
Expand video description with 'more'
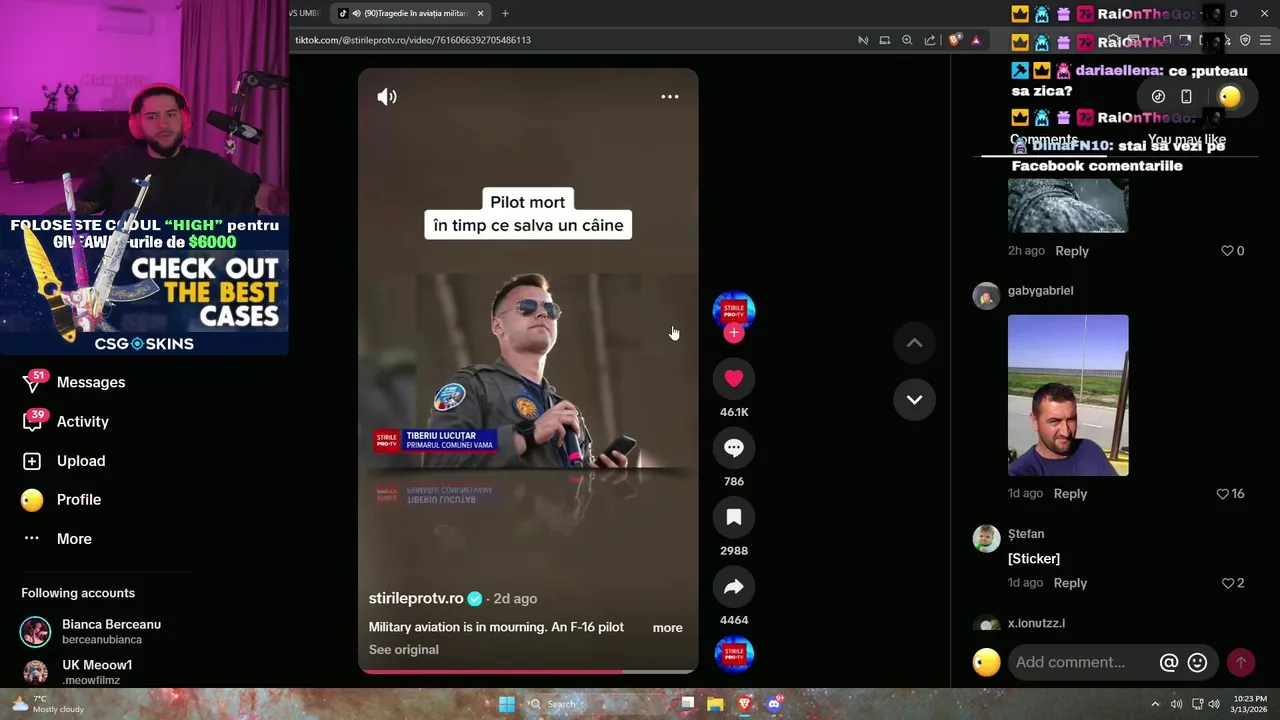pyautogui.click(x=668, y=628)
